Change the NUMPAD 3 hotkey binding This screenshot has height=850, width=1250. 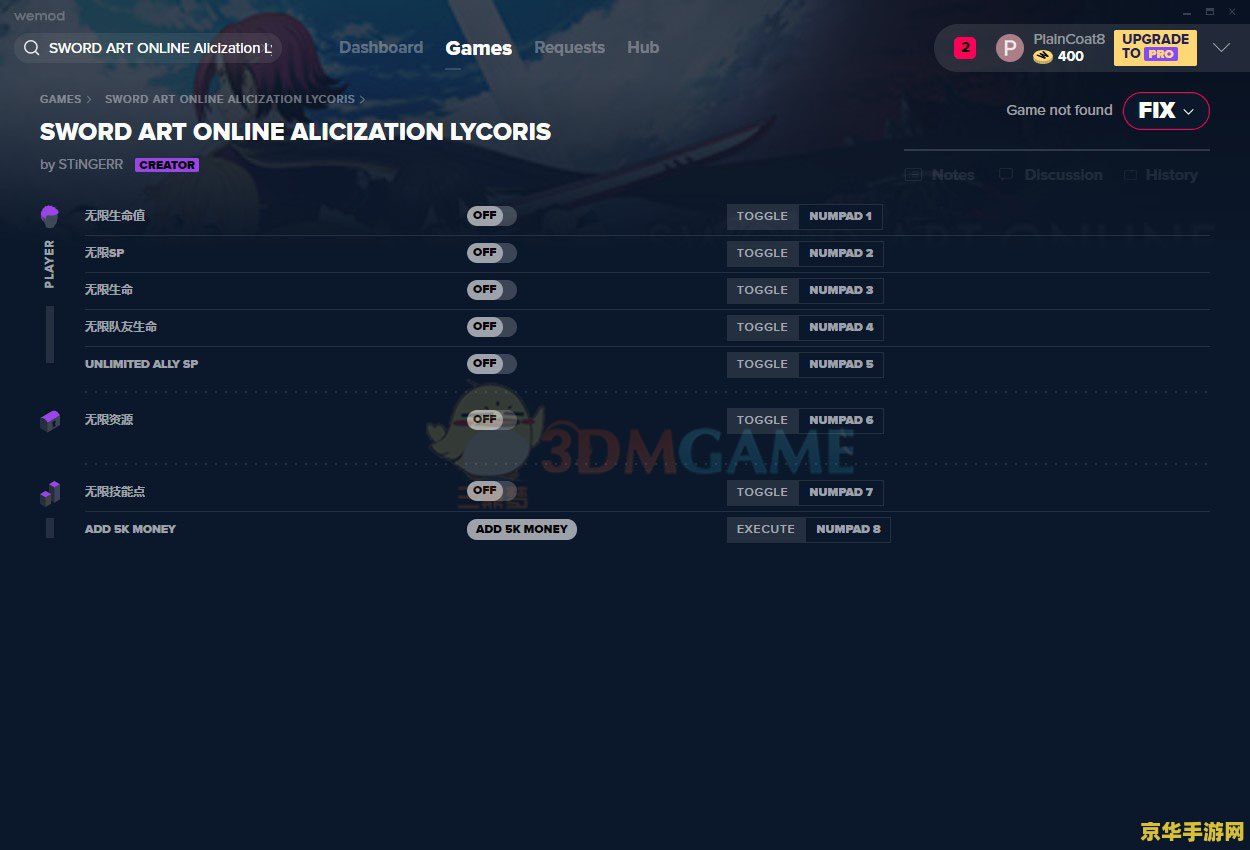click(x=841, y=290)
